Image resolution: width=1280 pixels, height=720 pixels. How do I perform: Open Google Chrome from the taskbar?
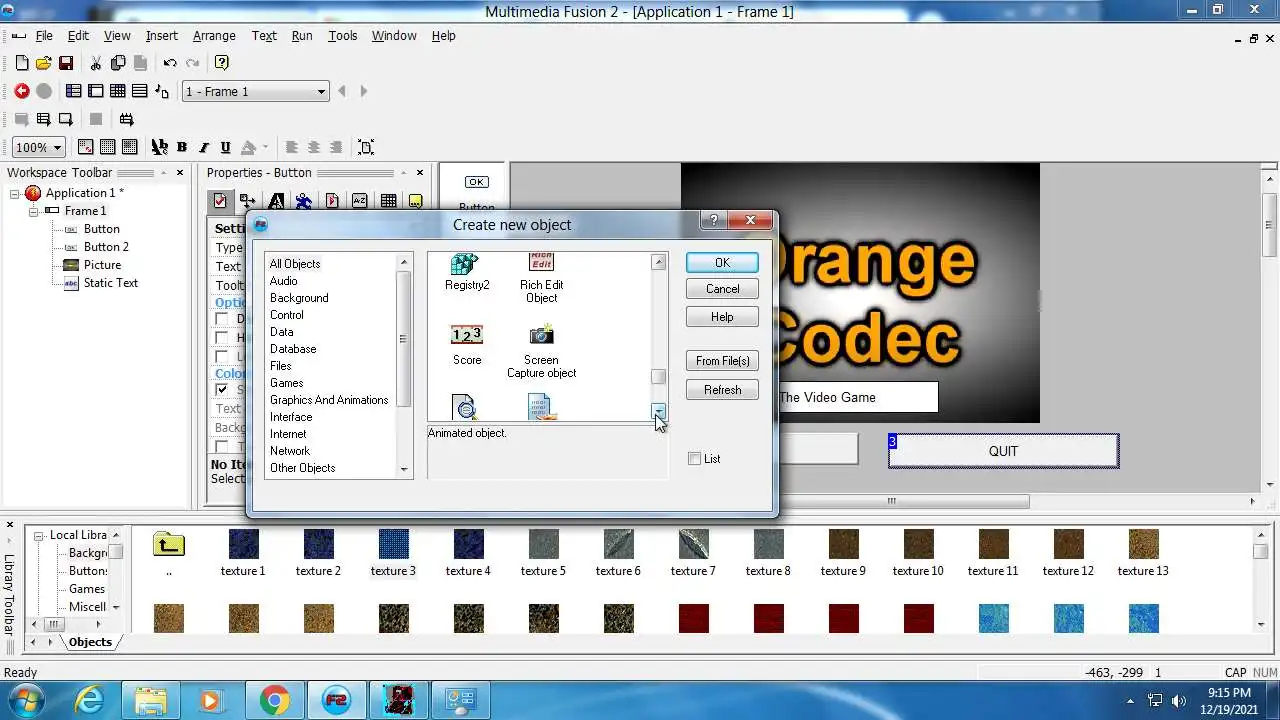point(275,700)
